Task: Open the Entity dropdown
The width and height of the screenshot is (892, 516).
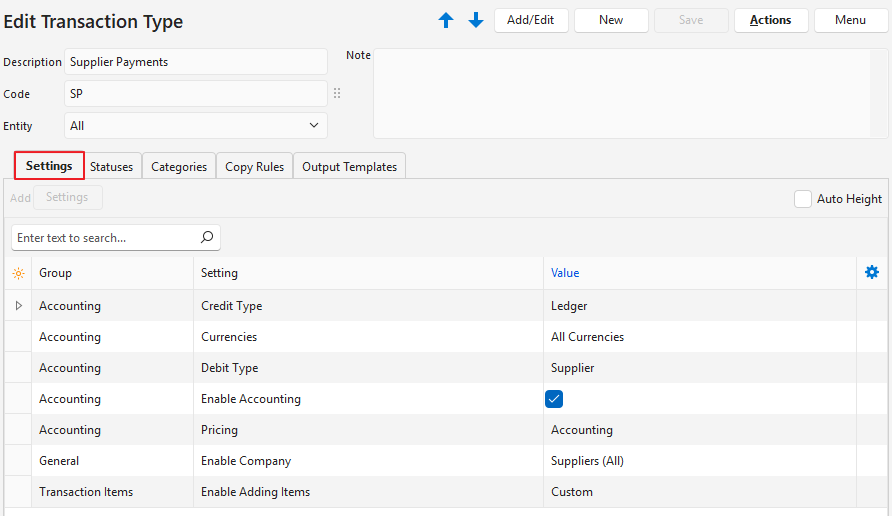Action: [x=196, y=126]
